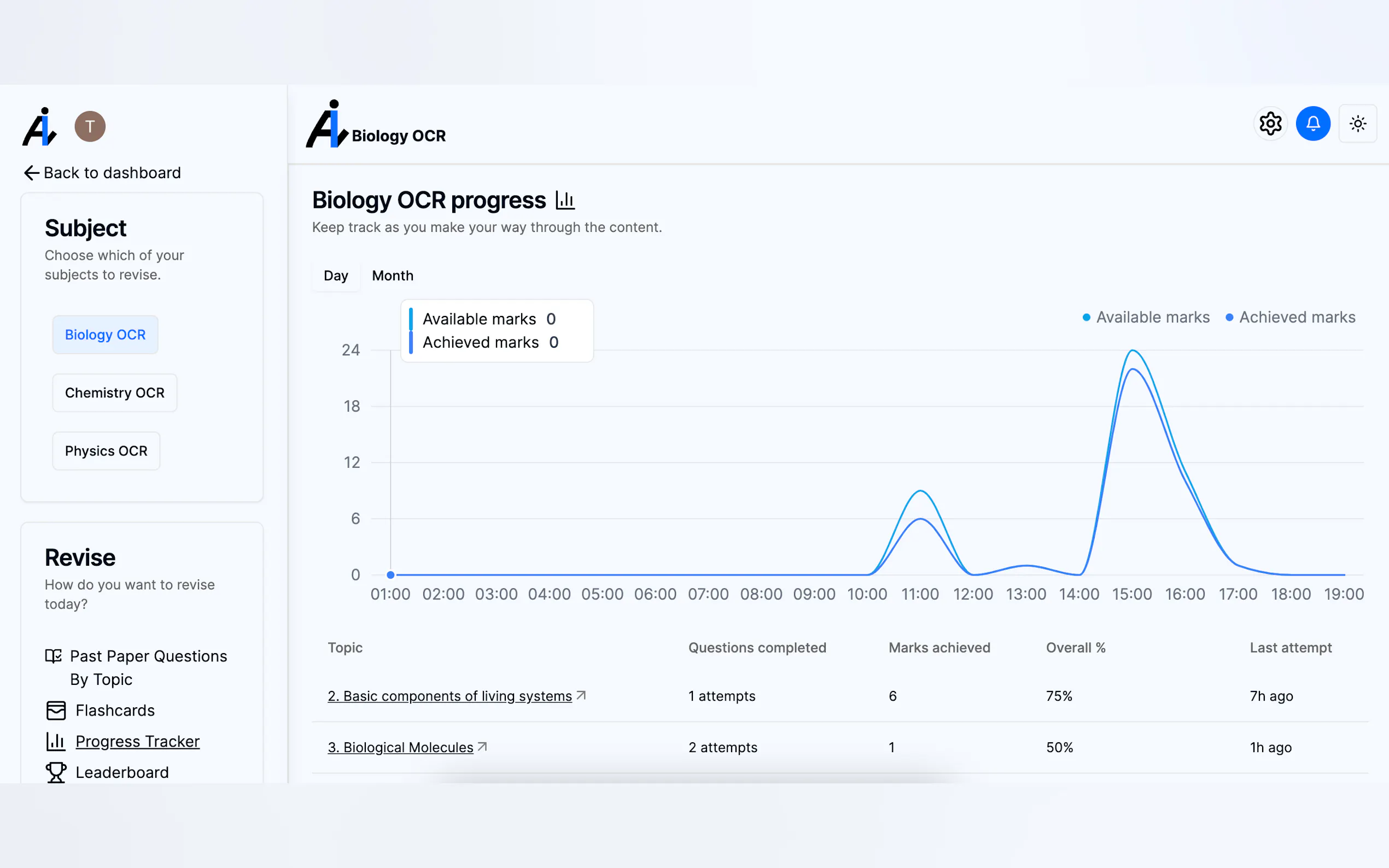
Task: Open Basic components of living systems topic
Action: pyautogui.click(x=450, y=696)
